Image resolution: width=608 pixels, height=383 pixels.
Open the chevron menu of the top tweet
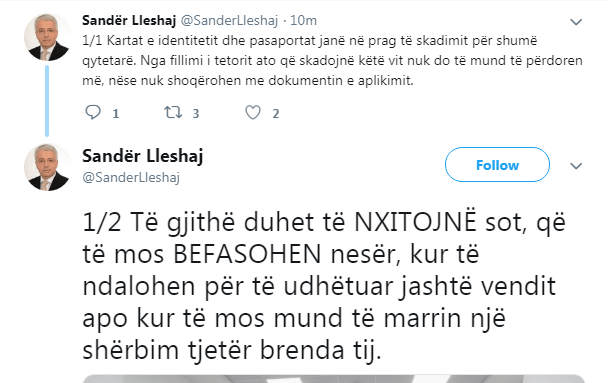pyautogui.click(x=576, y=22)
